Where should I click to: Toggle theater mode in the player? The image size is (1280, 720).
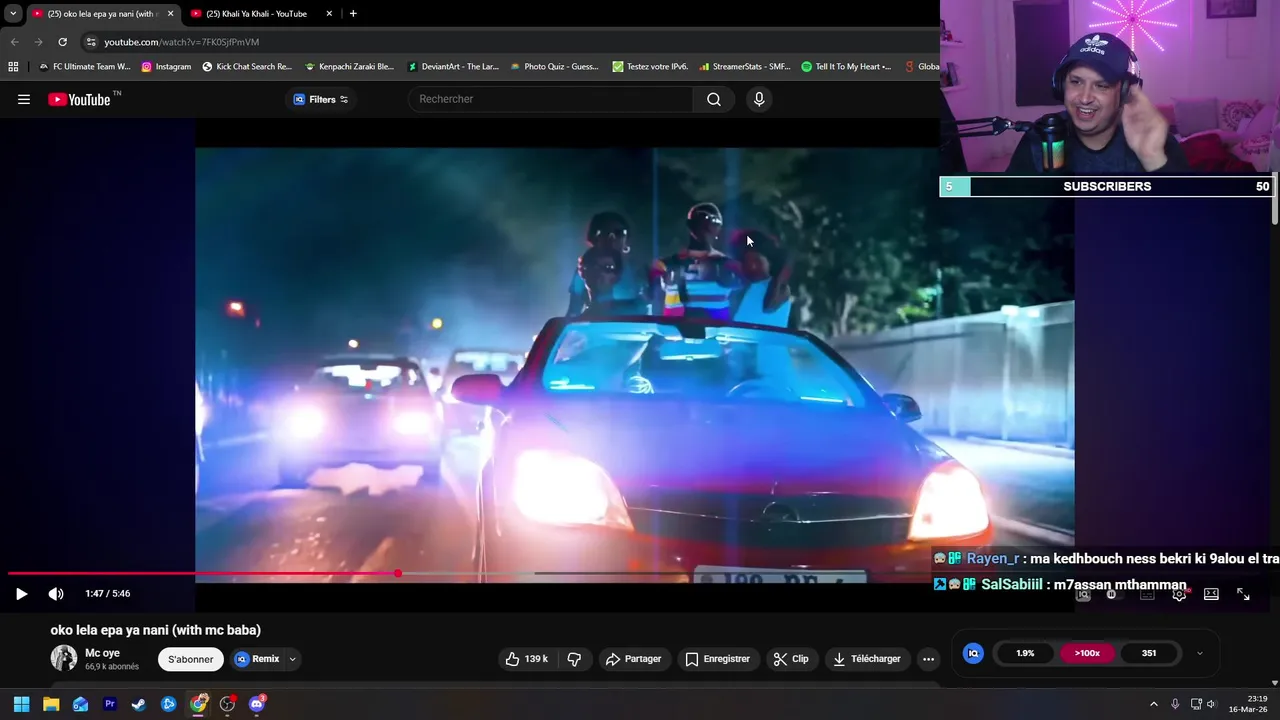point(1211,594)
